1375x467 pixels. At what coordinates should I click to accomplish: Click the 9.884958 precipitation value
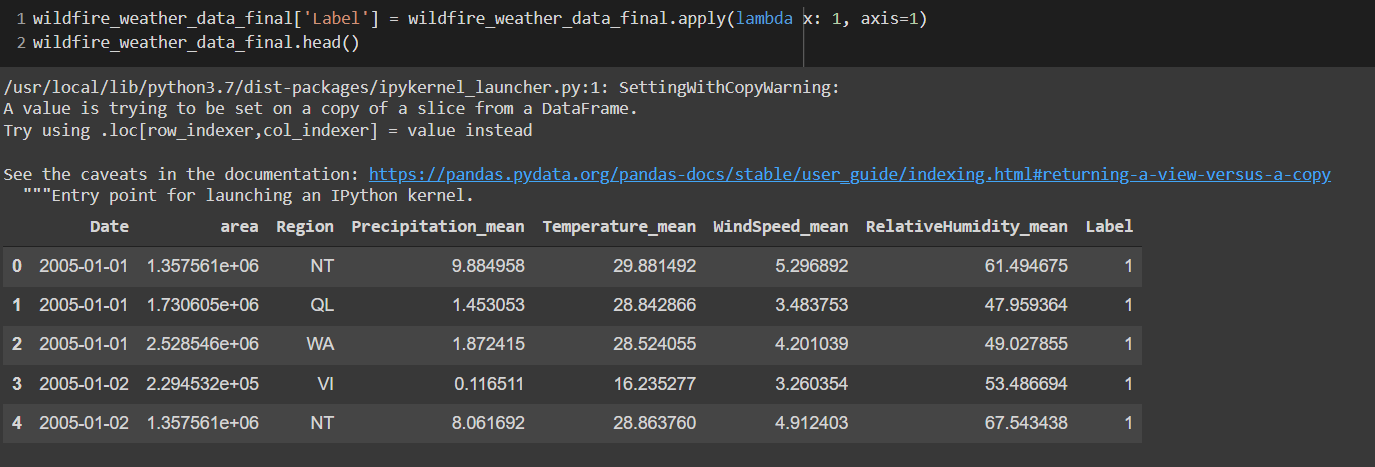[488, 266]
